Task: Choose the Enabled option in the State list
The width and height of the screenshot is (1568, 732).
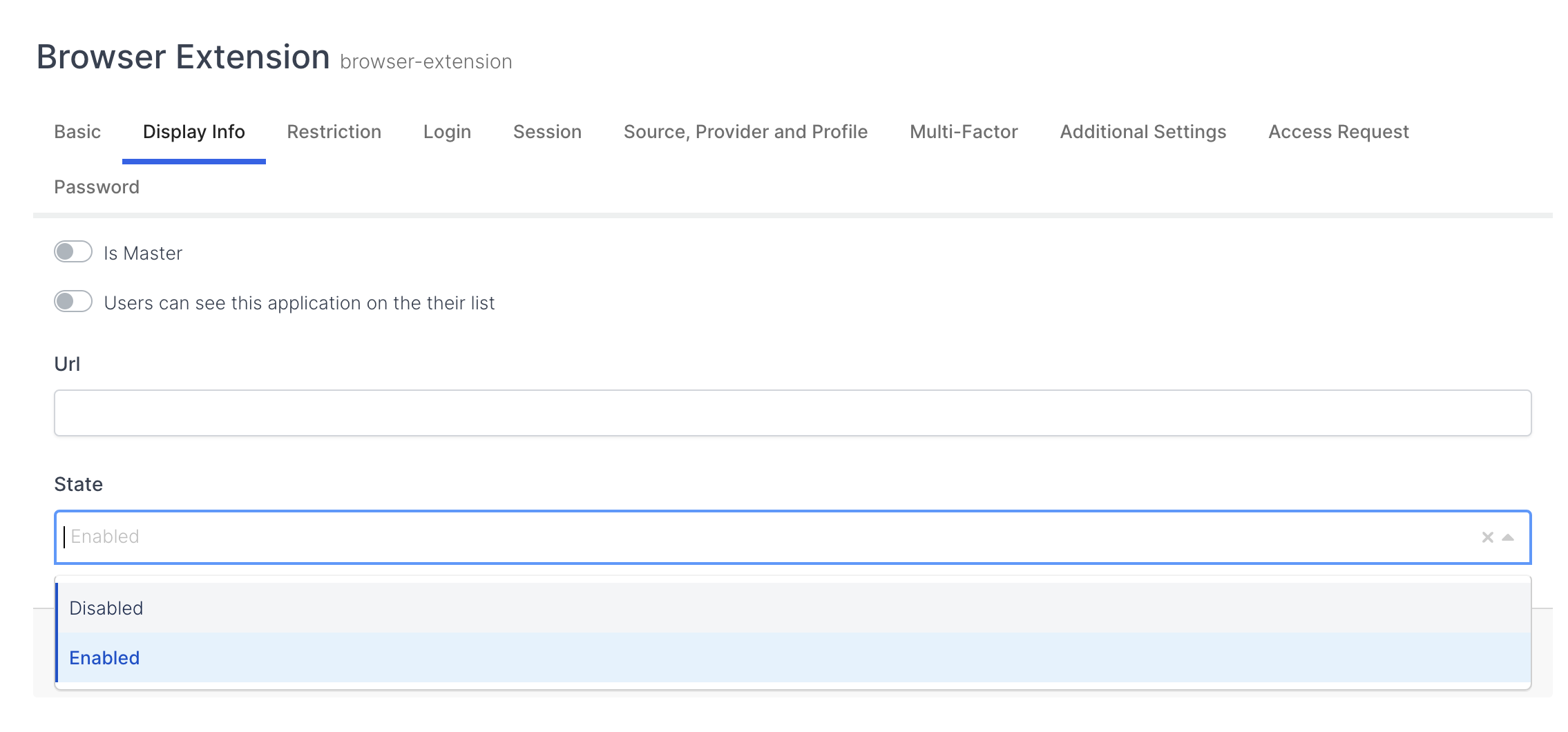Action: tap(105, 658)
